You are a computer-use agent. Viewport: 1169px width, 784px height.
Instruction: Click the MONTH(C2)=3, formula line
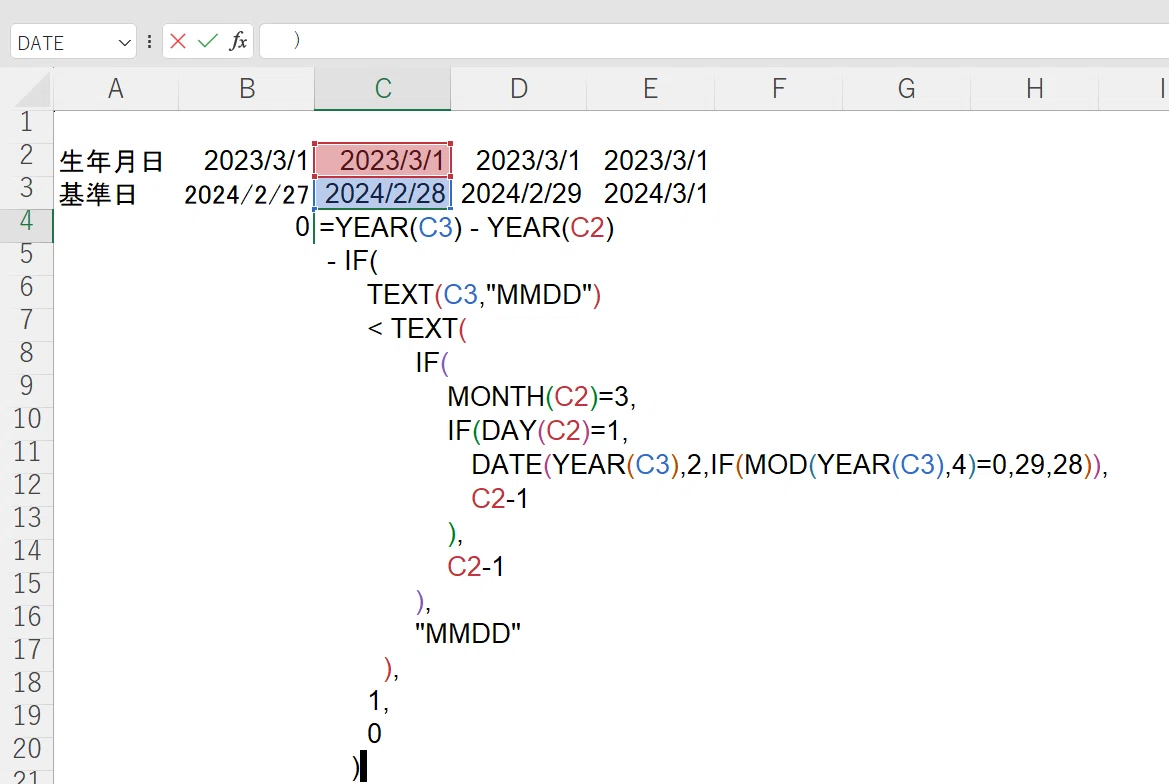pyautogui.click(x=541, y=396)
